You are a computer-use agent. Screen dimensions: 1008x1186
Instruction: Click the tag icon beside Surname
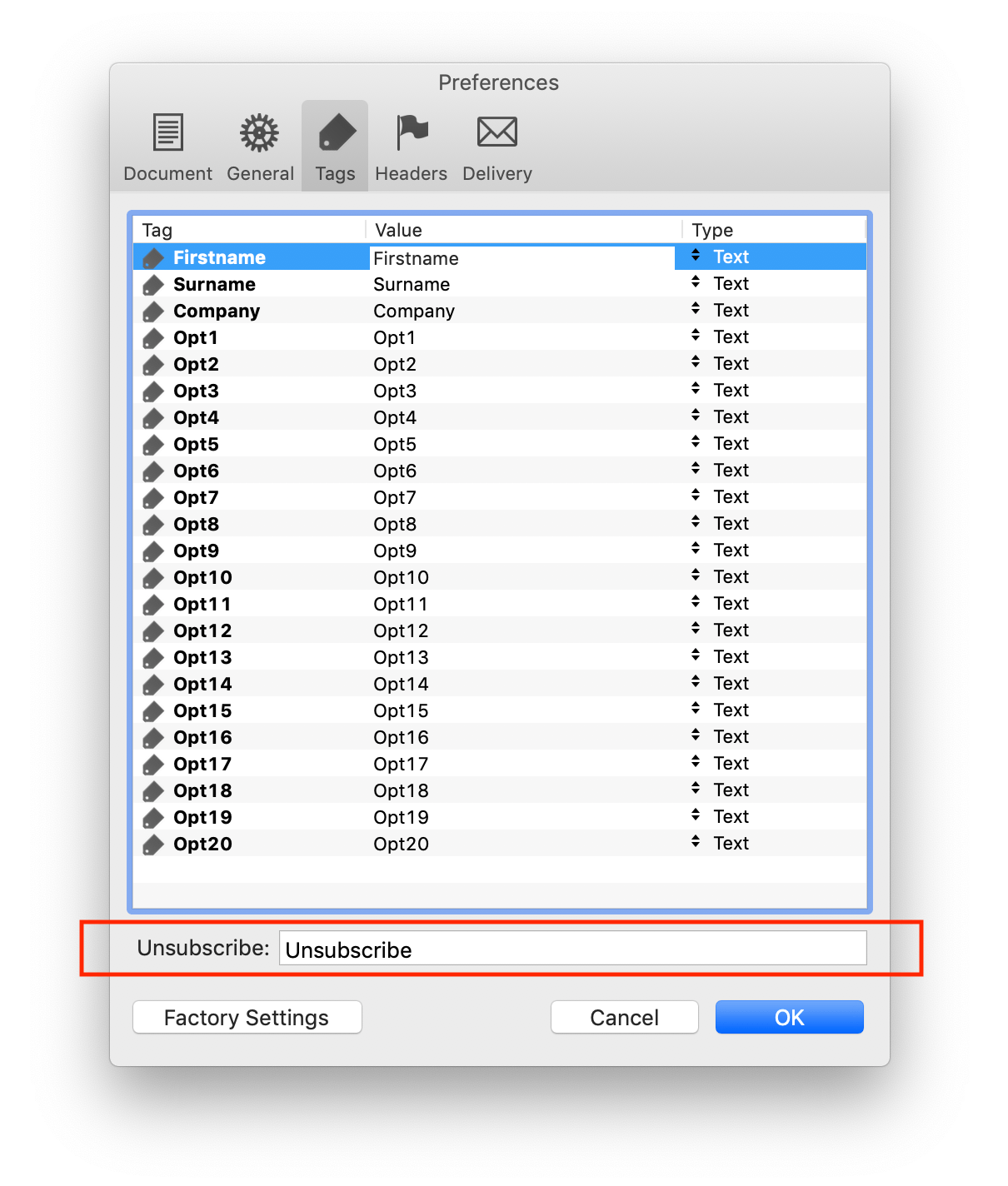153,285
